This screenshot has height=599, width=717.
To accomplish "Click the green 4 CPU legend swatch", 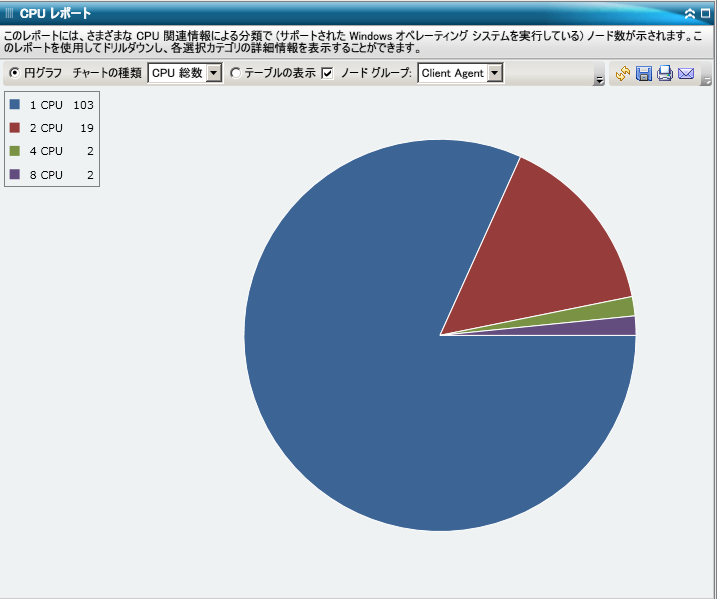I will coord(15,151).
